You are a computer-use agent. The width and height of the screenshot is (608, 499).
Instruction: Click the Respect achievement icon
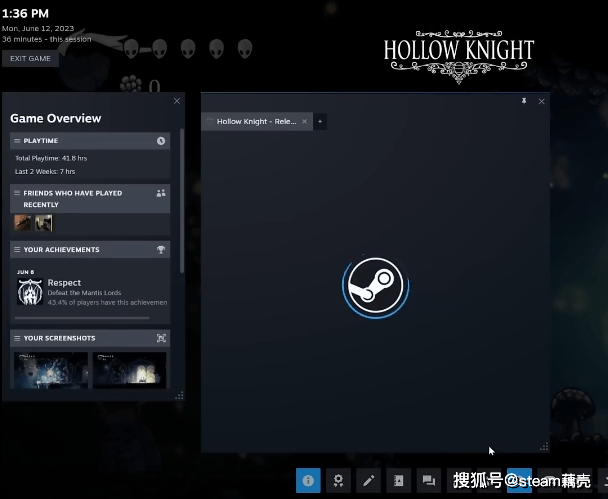(30, 292)
